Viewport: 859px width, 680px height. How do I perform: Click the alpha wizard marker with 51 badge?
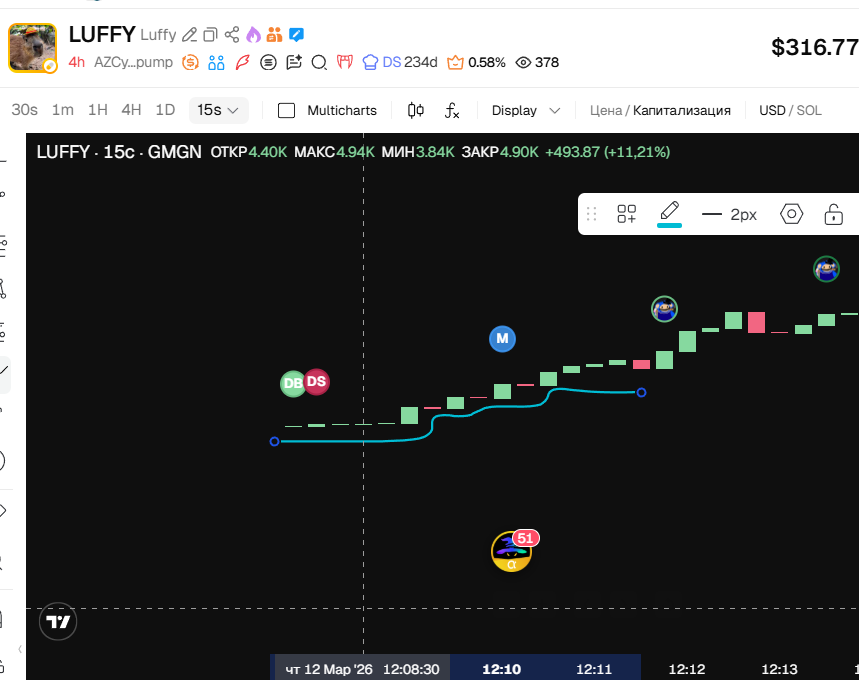[512, 551]
